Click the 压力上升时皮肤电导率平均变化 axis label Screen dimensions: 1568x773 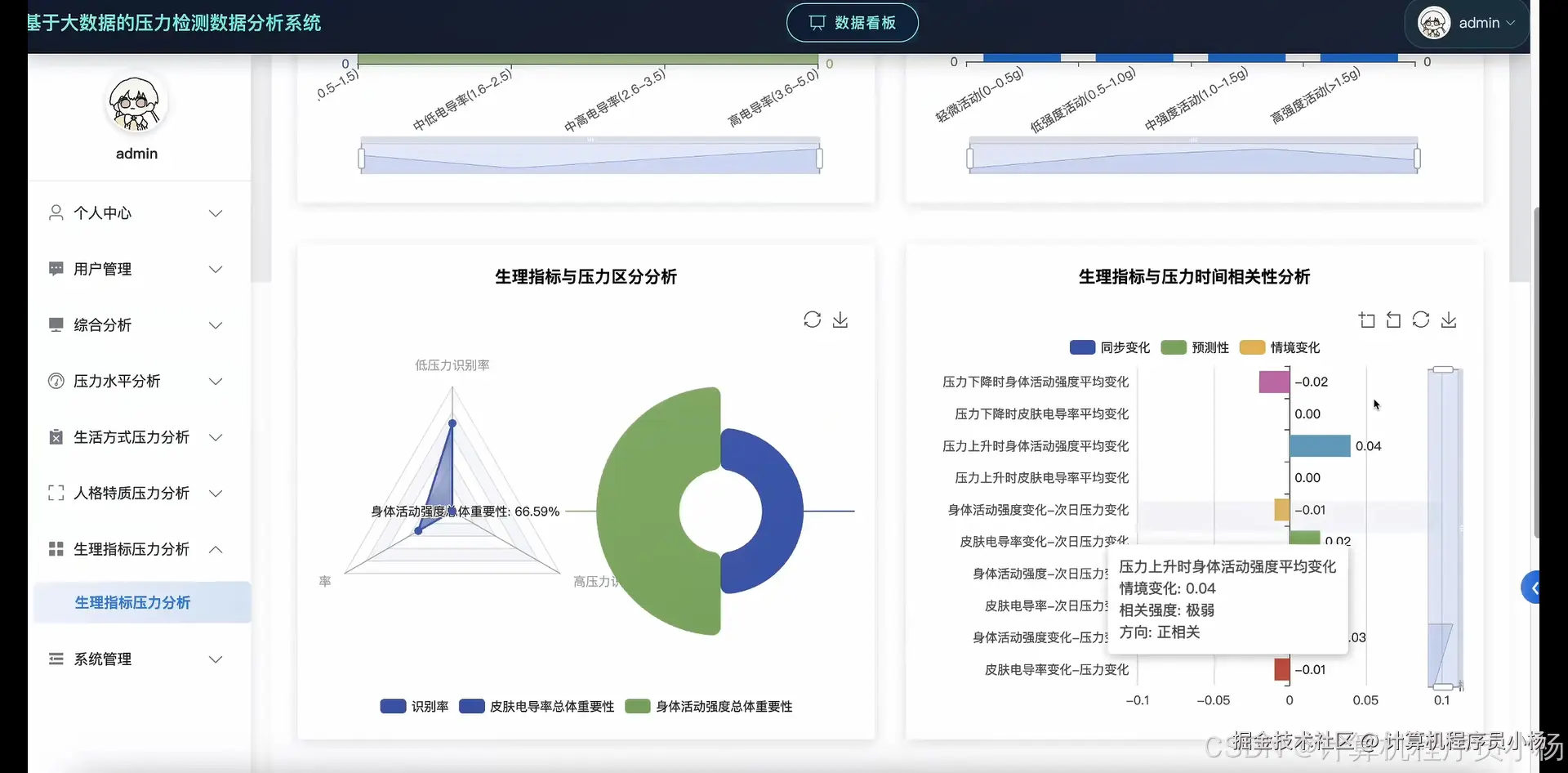point(1042,477)
